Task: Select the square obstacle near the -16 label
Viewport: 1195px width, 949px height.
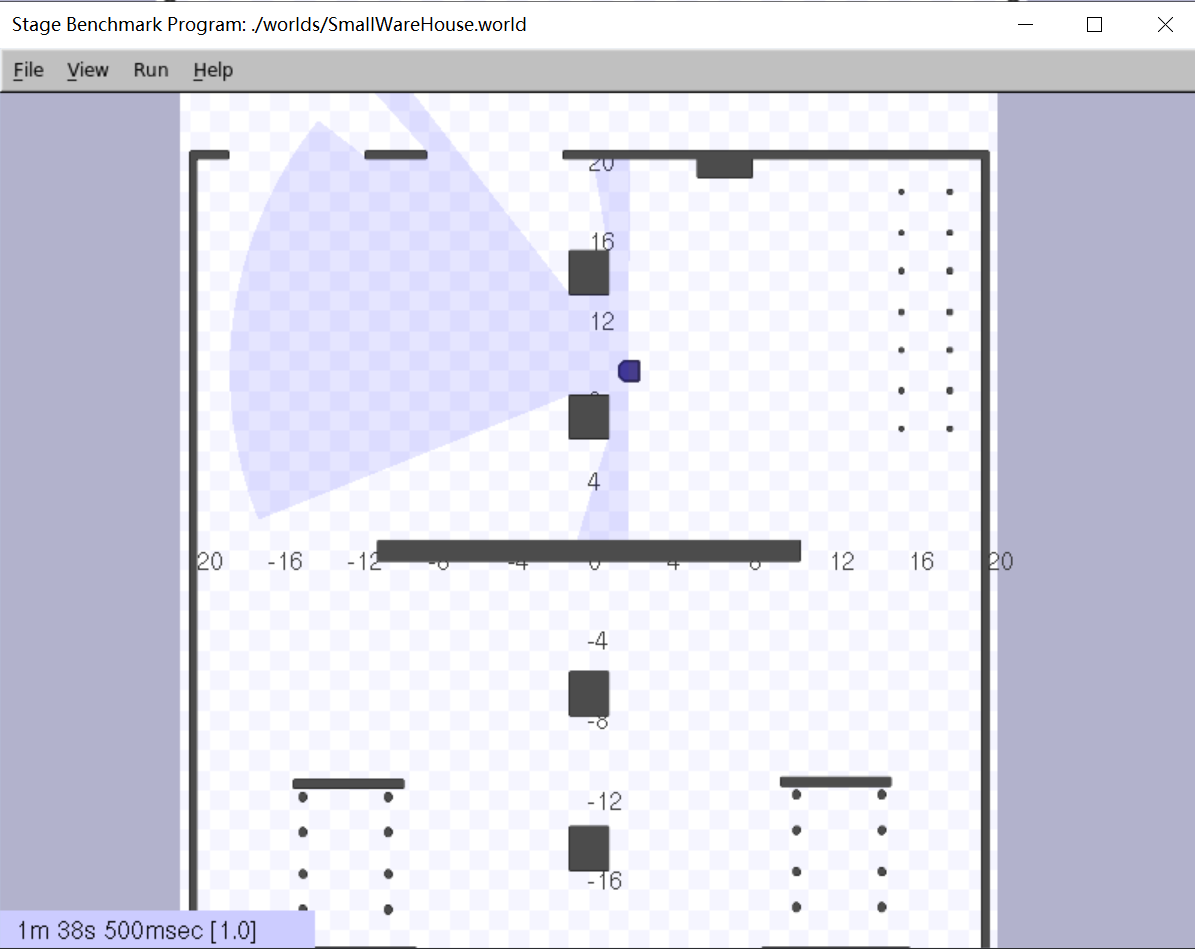Action: tap(589, 848)
